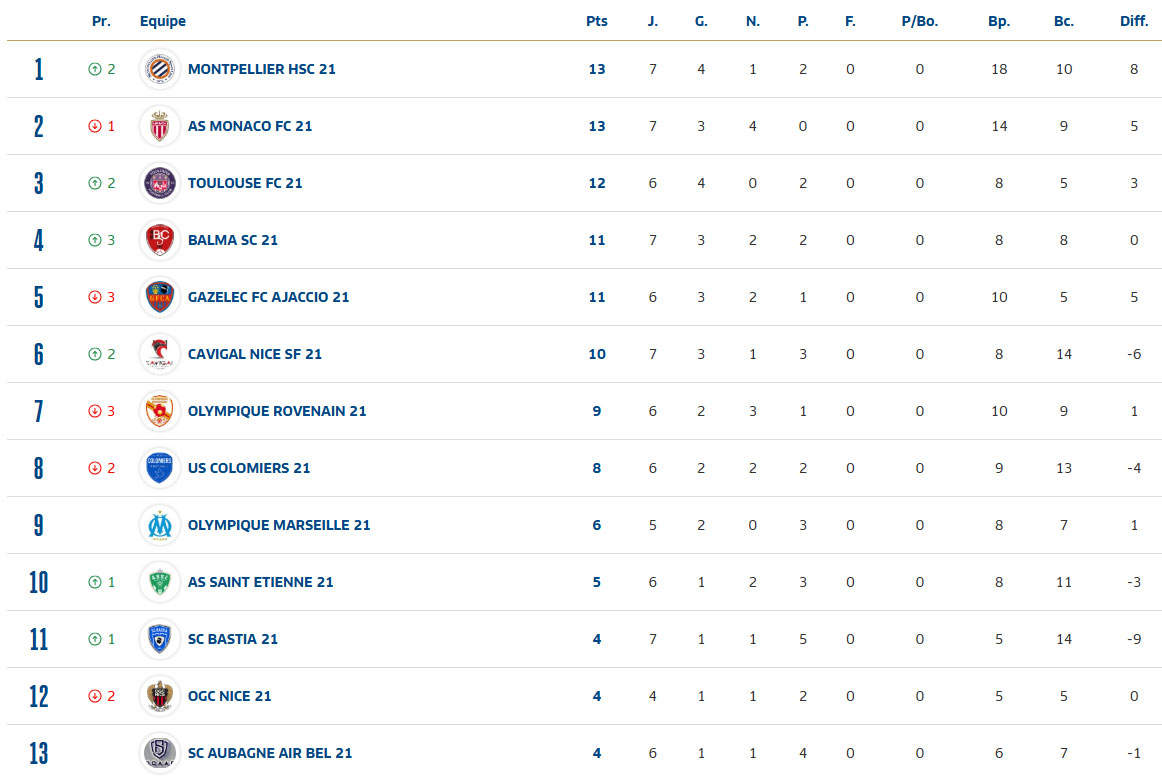Viewport: 1162px width, 778px height.
Task: Click the green up arrow beside Montpellier
Action: (x=95, y=69)
